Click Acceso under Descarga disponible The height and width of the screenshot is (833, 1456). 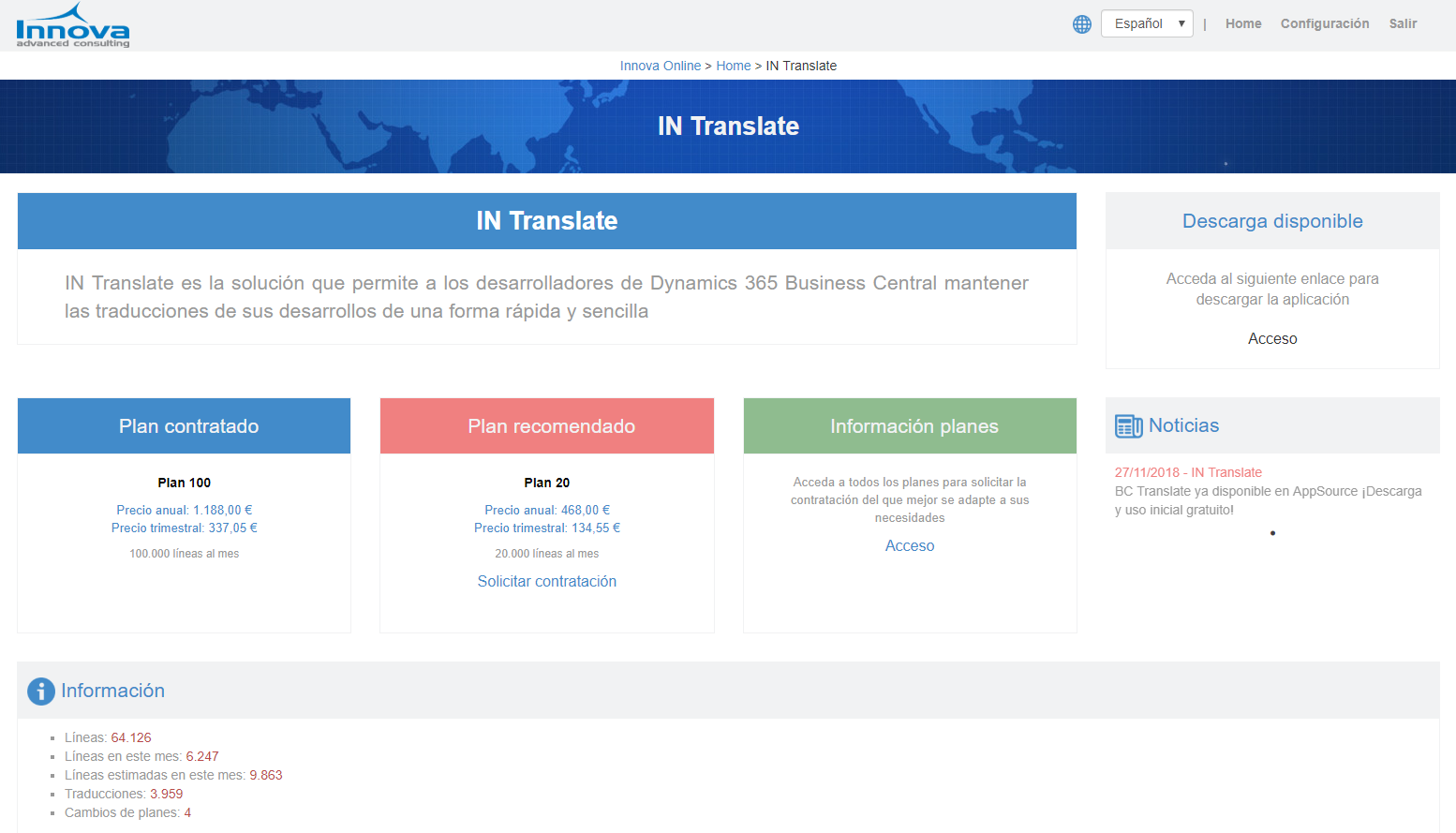pos(1272,339)
